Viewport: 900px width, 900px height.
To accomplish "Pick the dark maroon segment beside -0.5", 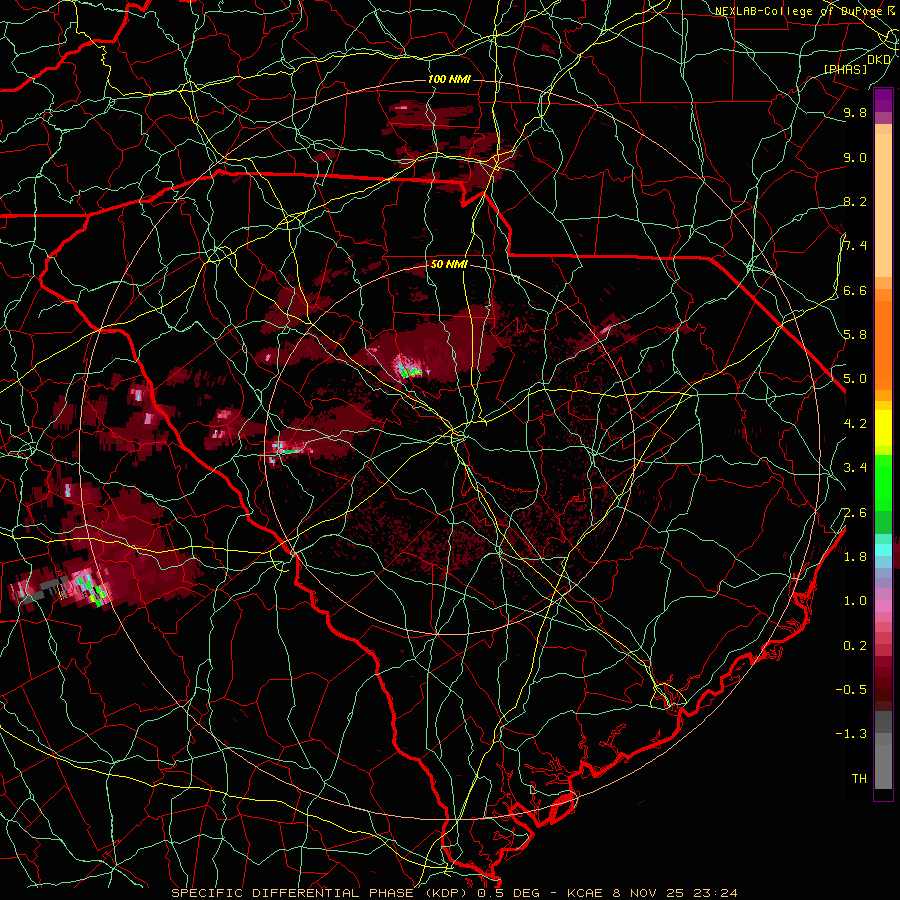I will (x=883, y=690).
